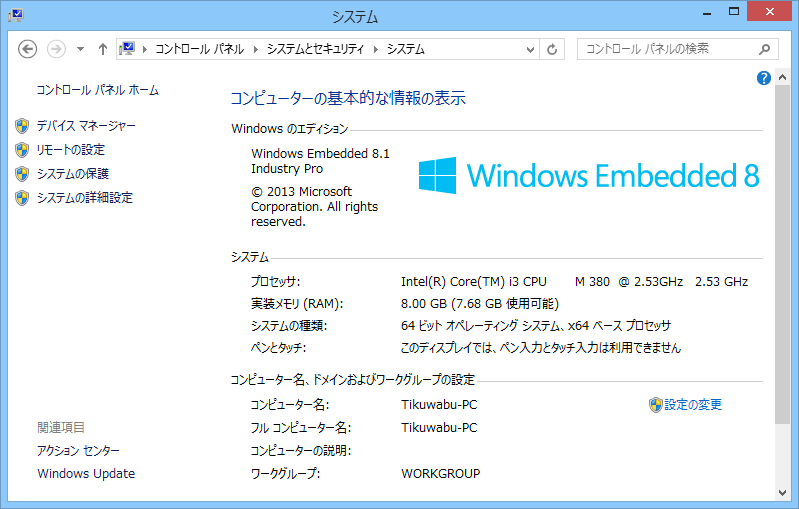Click the RAM value 8.00 GB (7.68 GB 使用可能)
Image resolution: width=799 pixels, height=509 pixels.
pos(480,304)
